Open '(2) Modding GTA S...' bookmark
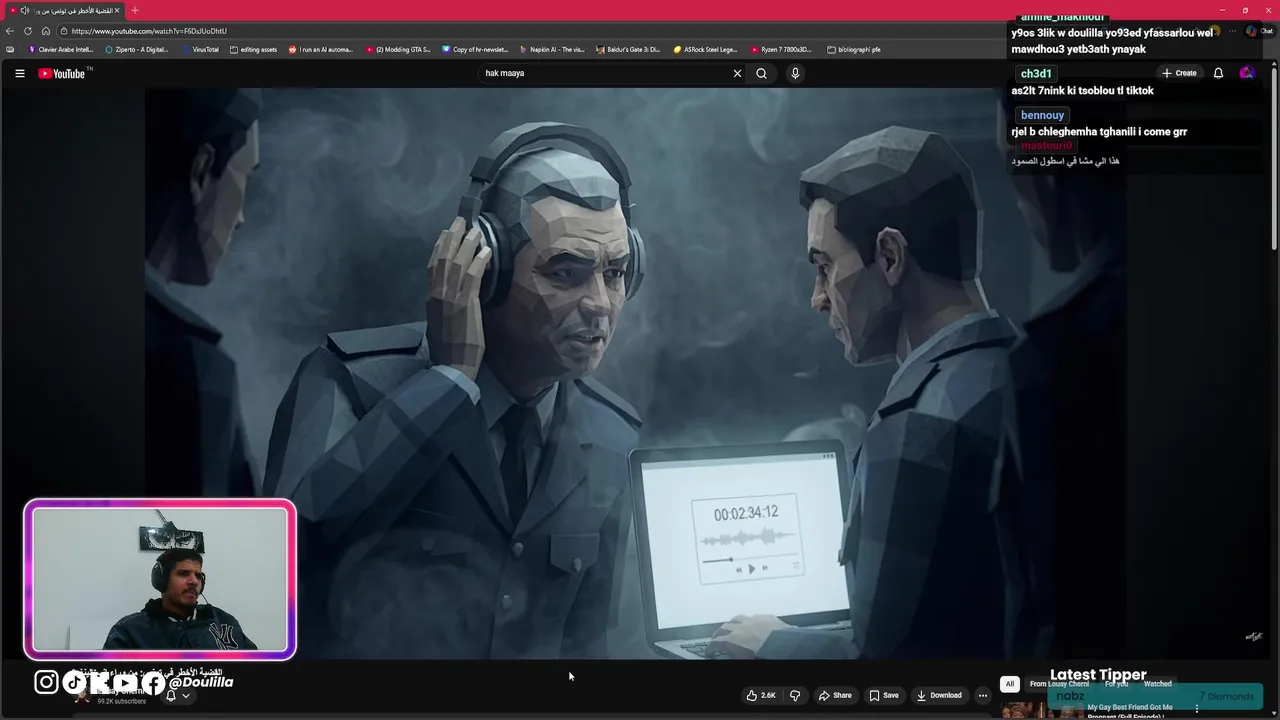 coord(398,49)
